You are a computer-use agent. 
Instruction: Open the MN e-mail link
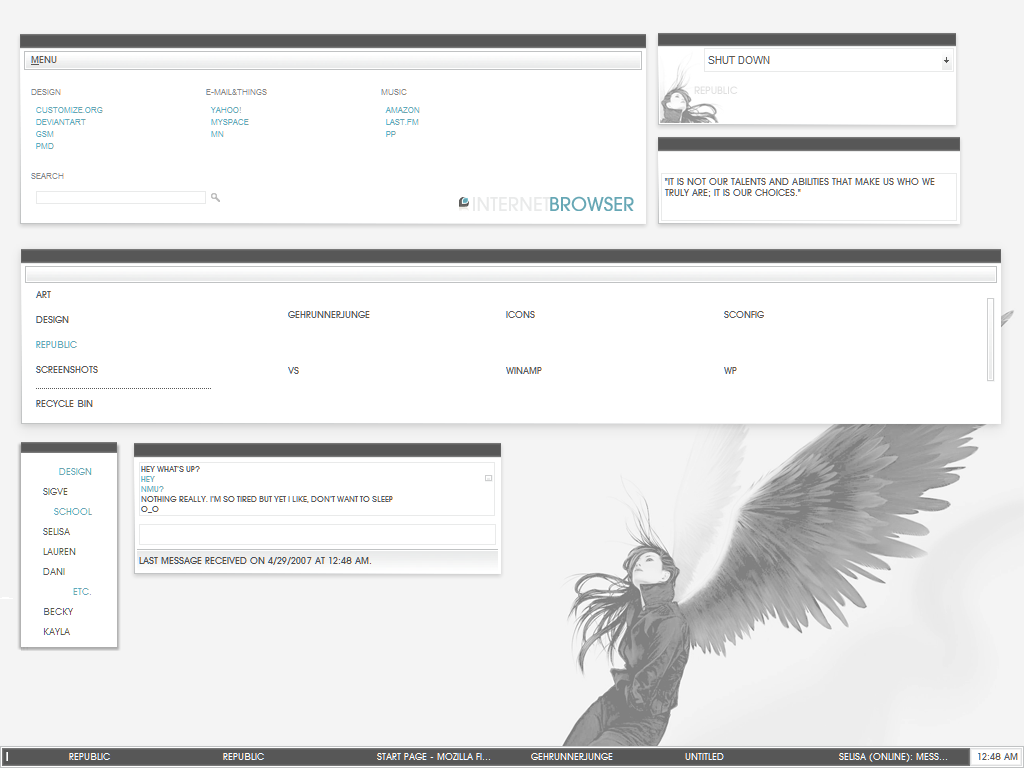tap(217, 134)
